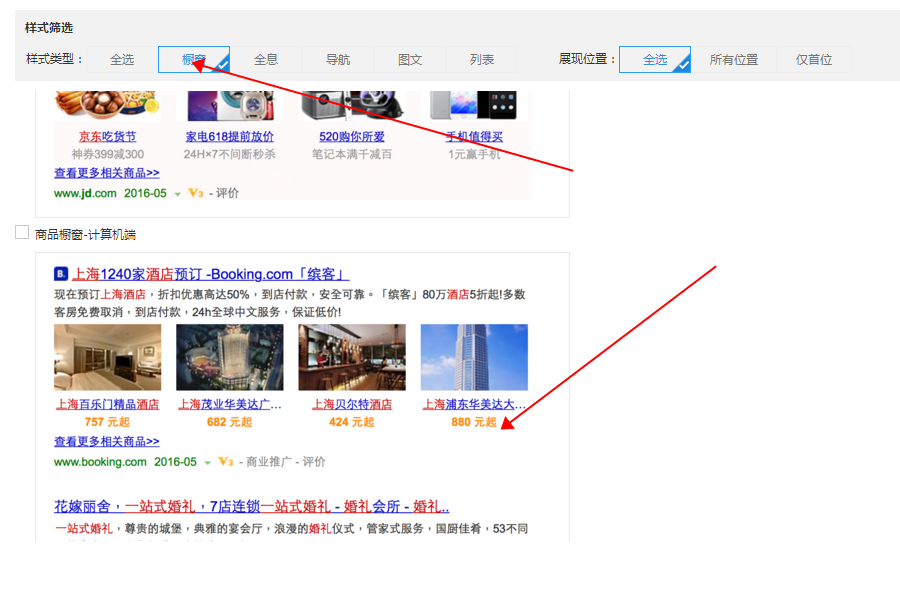This screenshot has width=900, height=595.
Task: Click the V3 badge in the JD ad
Action: click(x=196, y=193)
